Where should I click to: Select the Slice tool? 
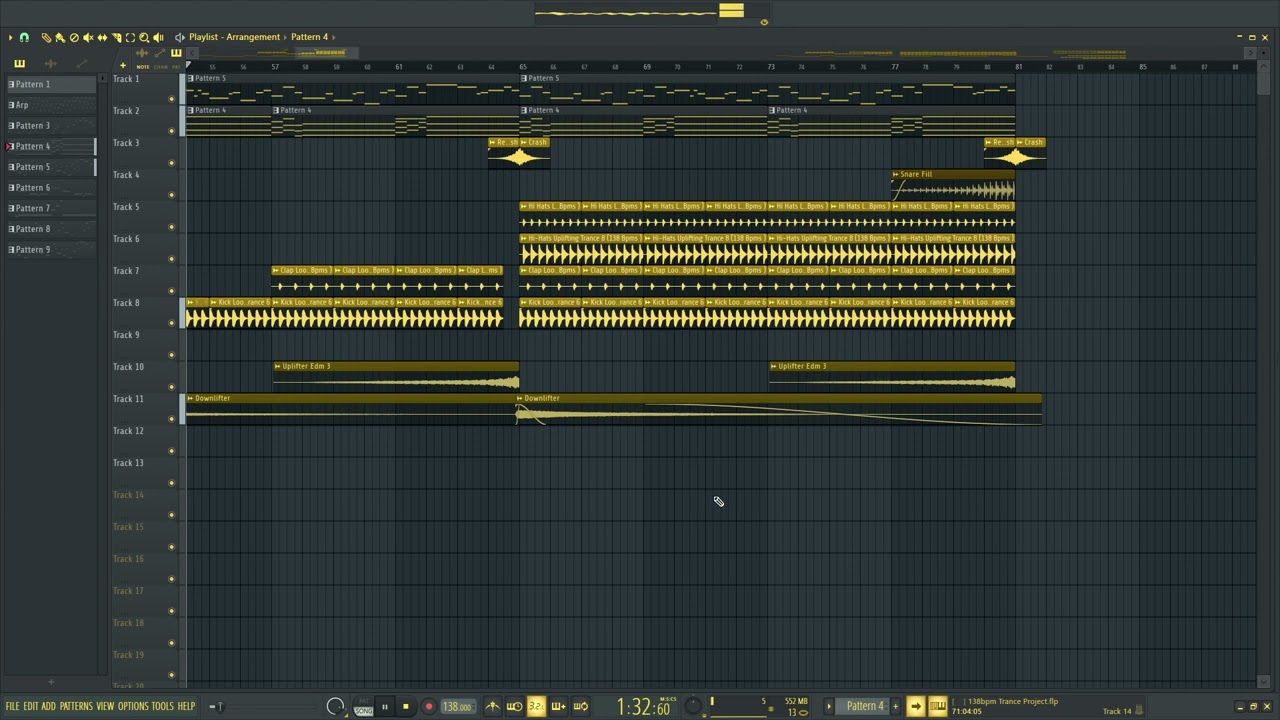coord(116,37)
